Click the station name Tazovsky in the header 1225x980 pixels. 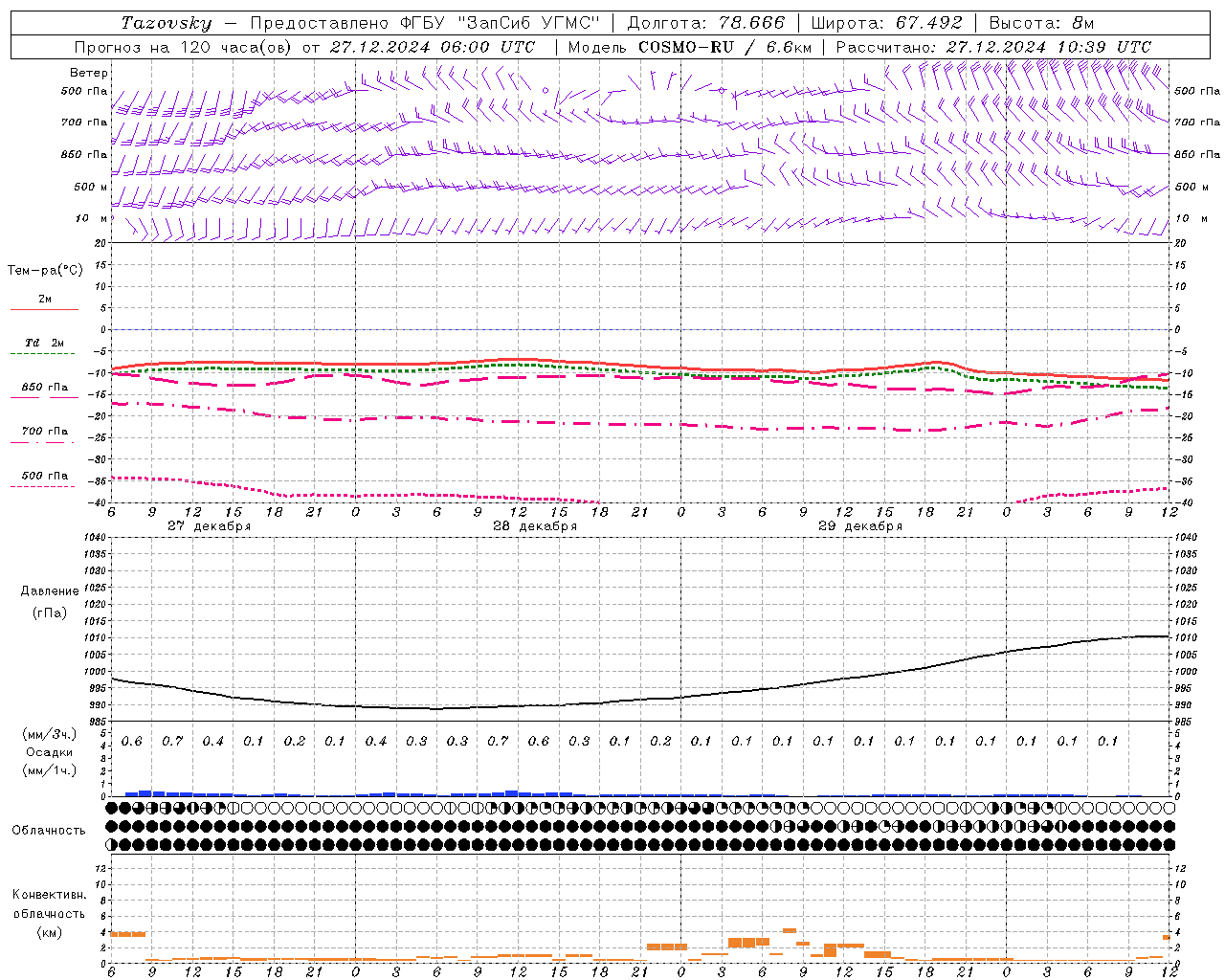coord(167,23)
